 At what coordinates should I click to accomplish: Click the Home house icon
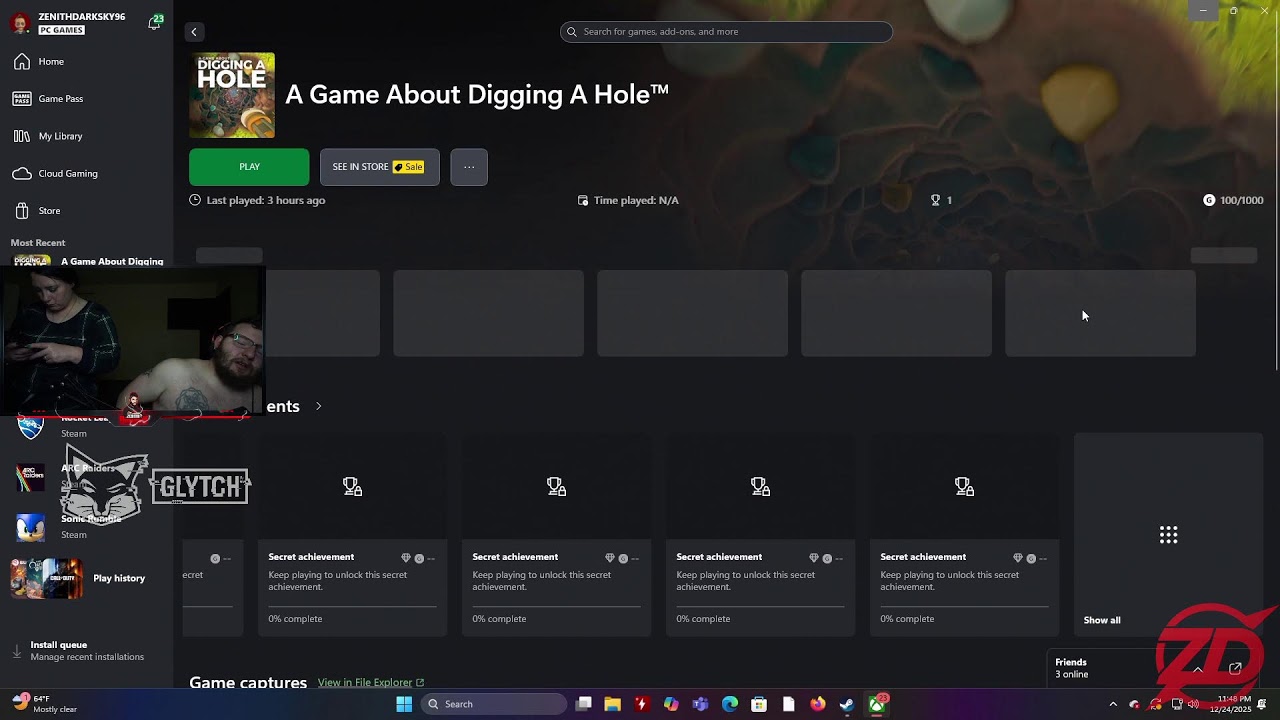(x=22, y=62)
